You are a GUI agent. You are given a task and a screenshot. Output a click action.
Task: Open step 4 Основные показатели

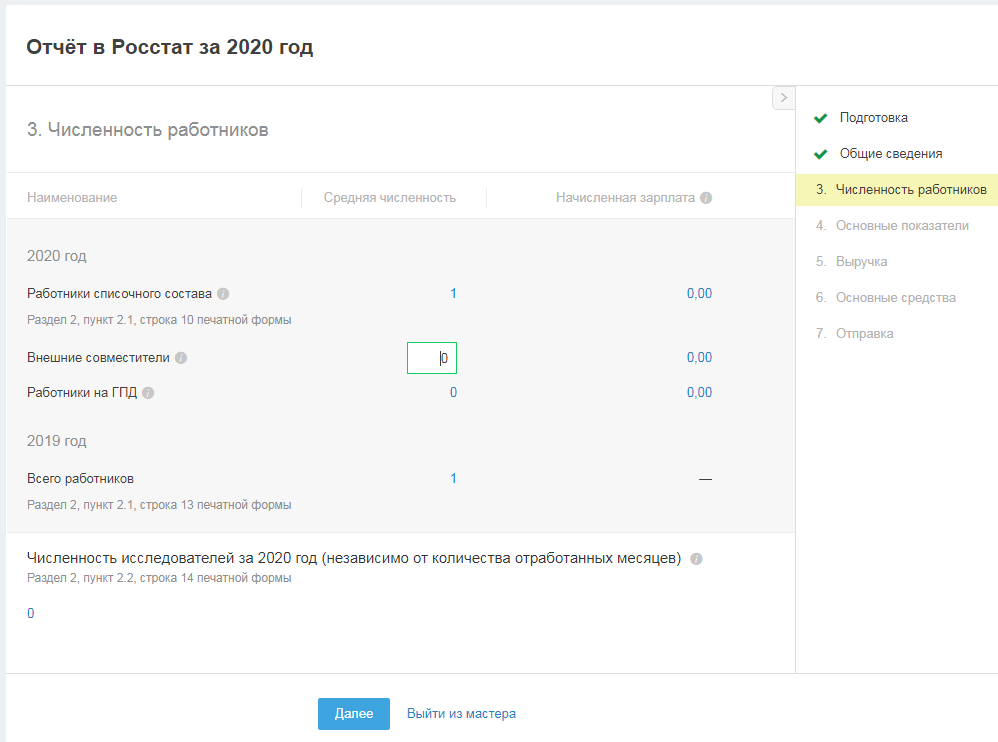click(x=902, y=226)
